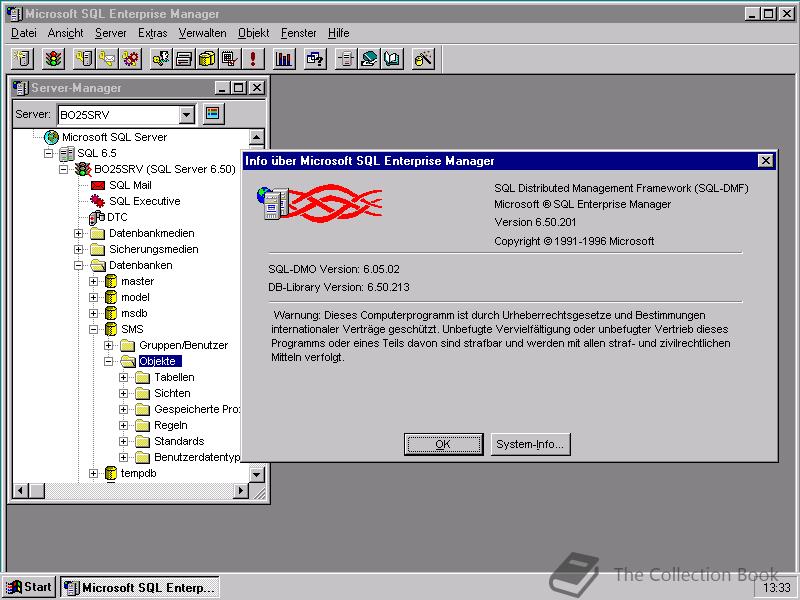The height and width of the screenshot is (600, 800).
Task: Launch the SQL Query Tool question-mark icon
Action: click(x=315, y=59)
